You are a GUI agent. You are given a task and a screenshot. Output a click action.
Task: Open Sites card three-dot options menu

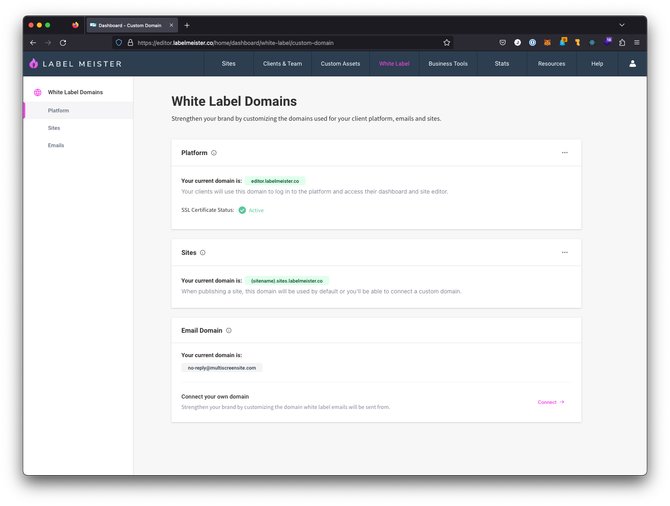[x=564, y=253]
